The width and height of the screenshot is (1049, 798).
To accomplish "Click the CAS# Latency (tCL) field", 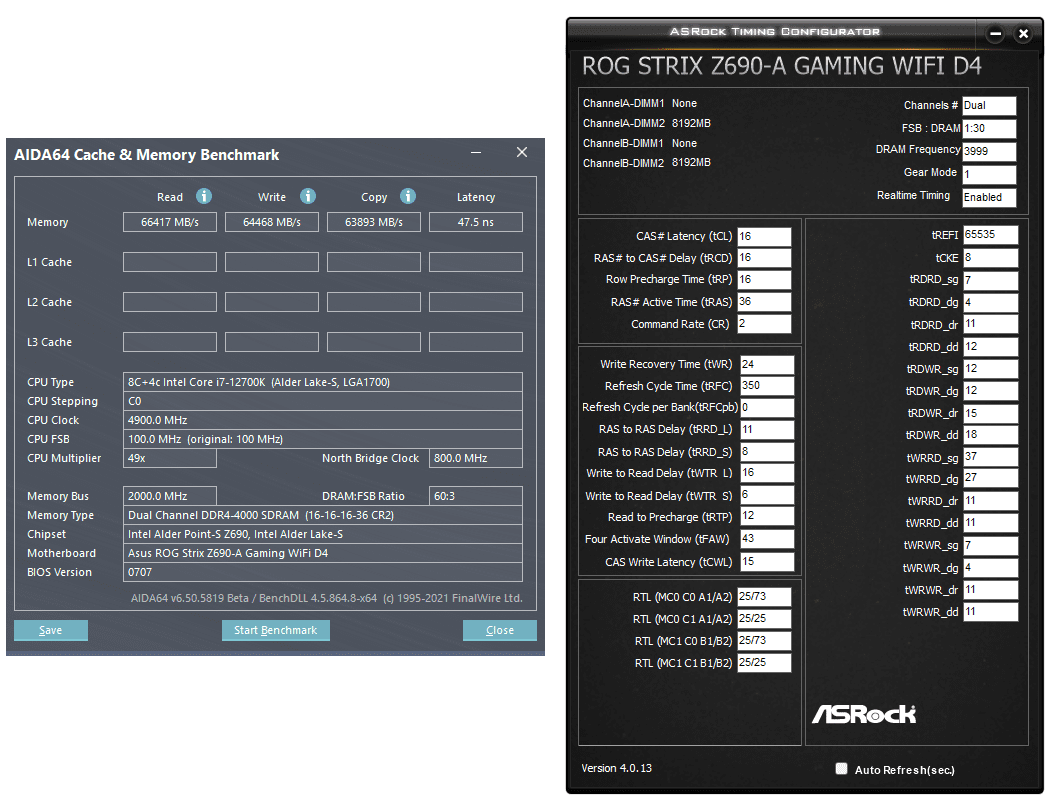I will [x=764, y=237].
